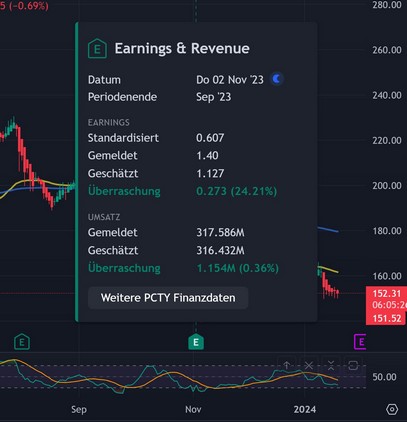Click the (-0.69%) change value
This screenshot has width=407, height=422.
[28, 6]
